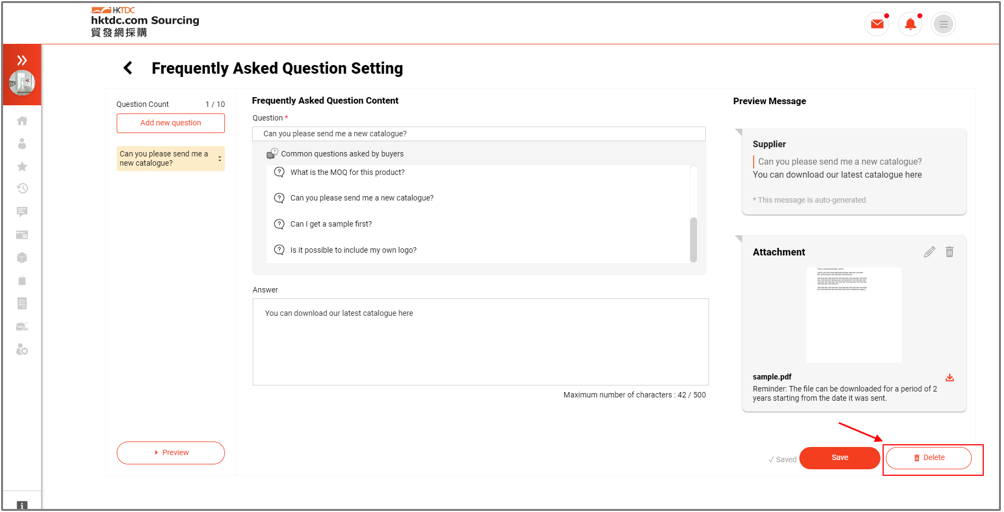Image resolution: width=1004 pixels, height=512 pixels.
Task: Remove the attachment with trash icon
Action: click(950, 252)
